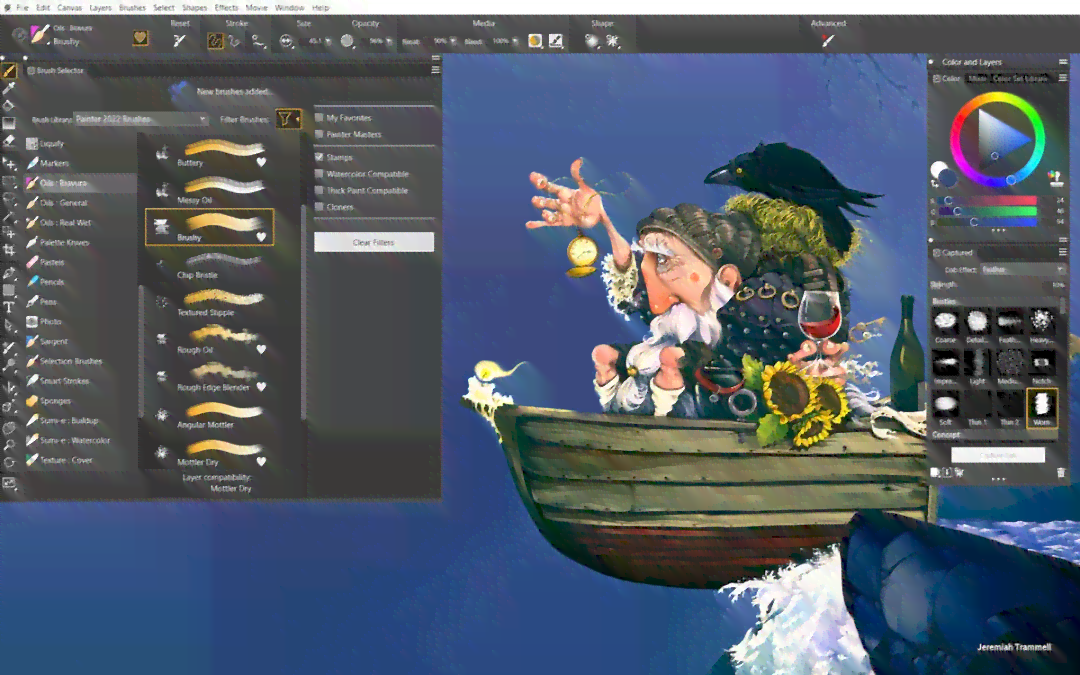Click the red color slider
Screen dimensions: 1080x675
987,200
